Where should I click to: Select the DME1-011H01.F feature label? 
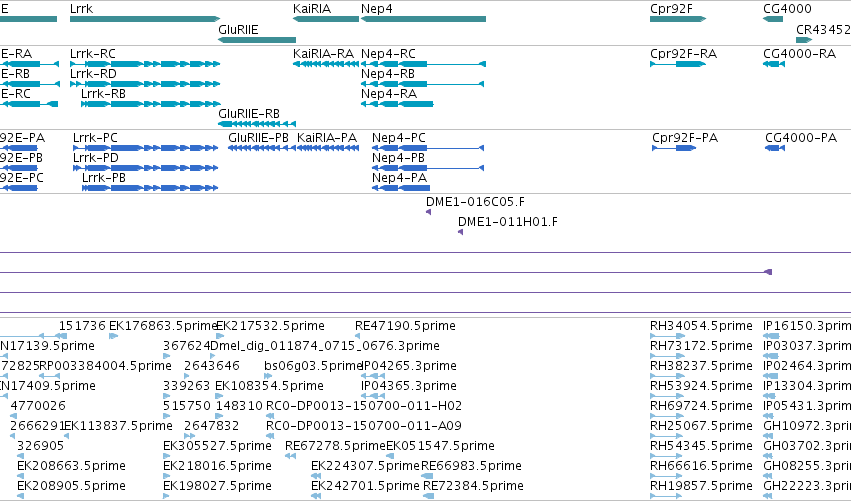(x=507, y=222)
